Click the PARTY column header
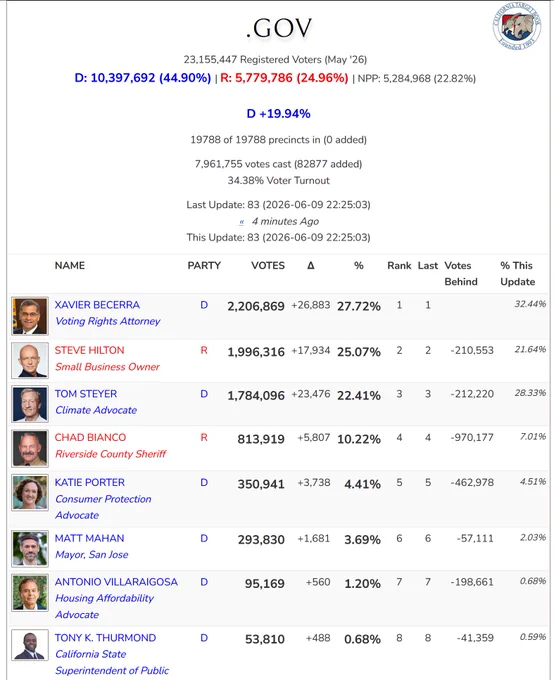Image resolution: width=554 pixels, height=680 pixels. tap(204, 265)
